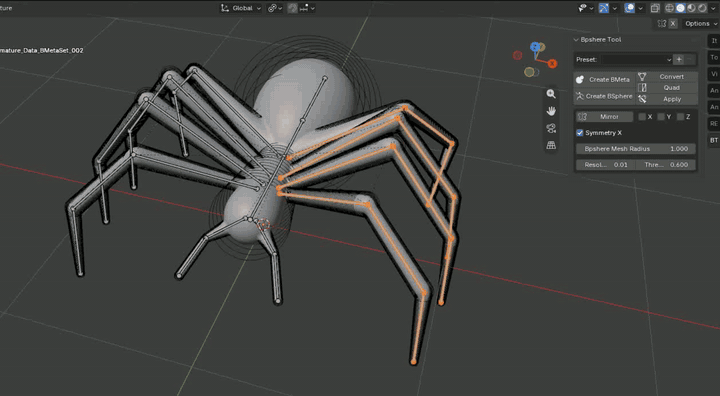Open the Preset dropdown list
The width and height of the screenshot is (720, 396).
(636, 59)
